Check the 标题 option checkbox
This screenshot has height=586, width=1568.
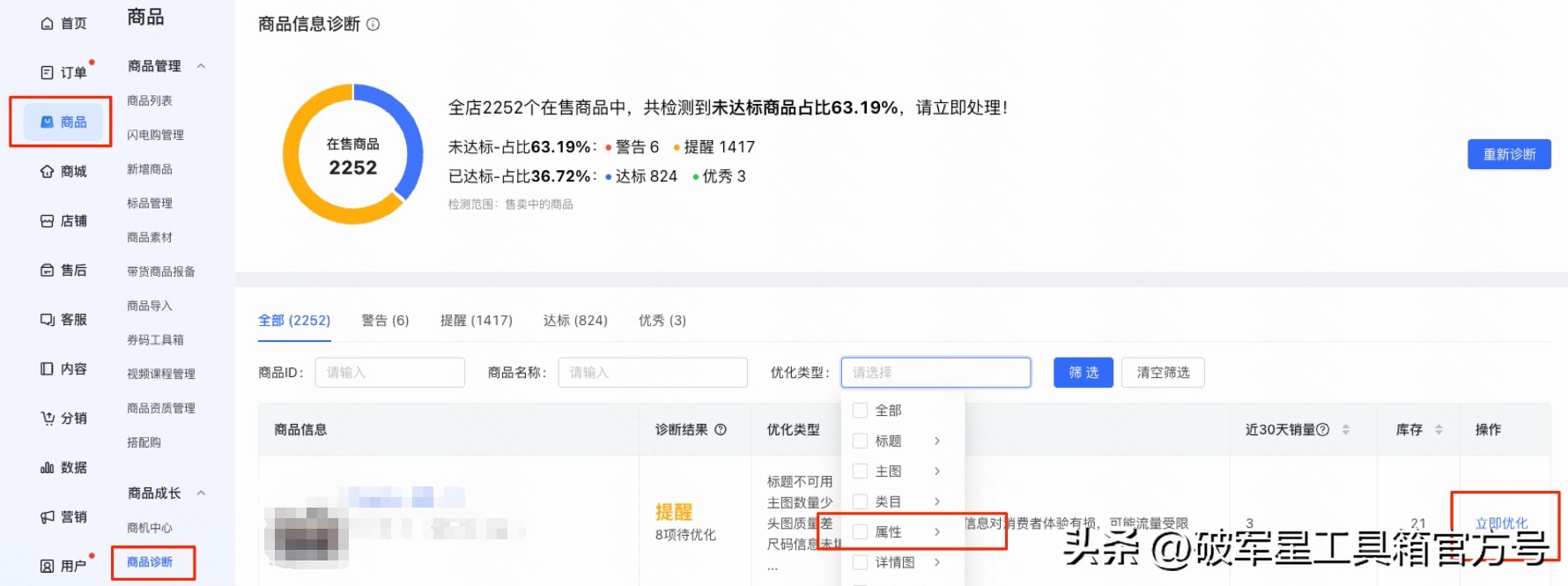click(861, 441)
